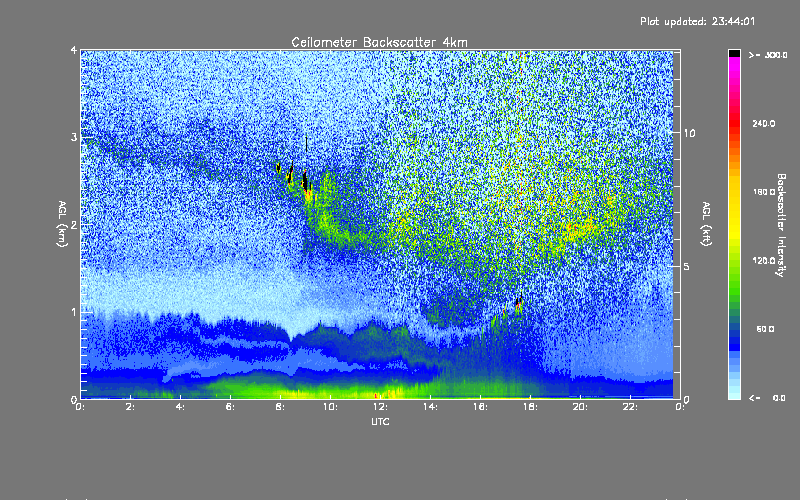
Task: Click the ">= 300.0" colorbar maximum label
Action: [x=768, y=55]
